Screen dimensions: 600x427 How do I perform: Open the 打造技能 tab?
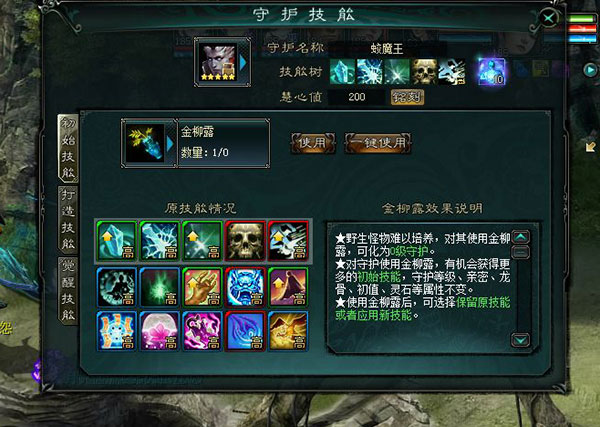pos(68,219)
